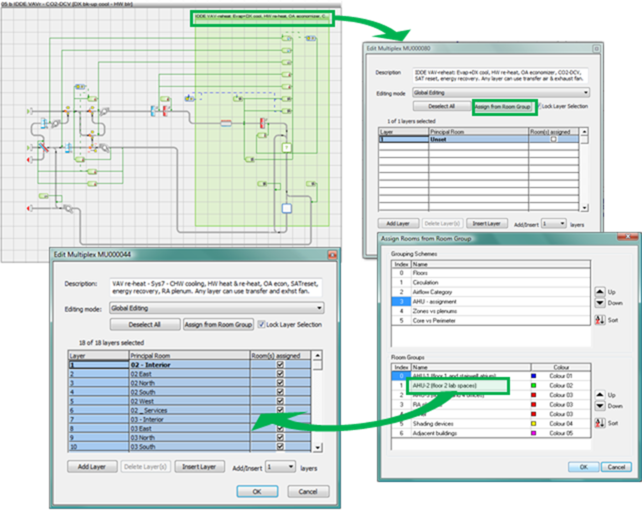Open Editing mode dropdown in MU000044 dialog
Image resolution: width=642 pixels, height=528 pixels.
point(319,308)
